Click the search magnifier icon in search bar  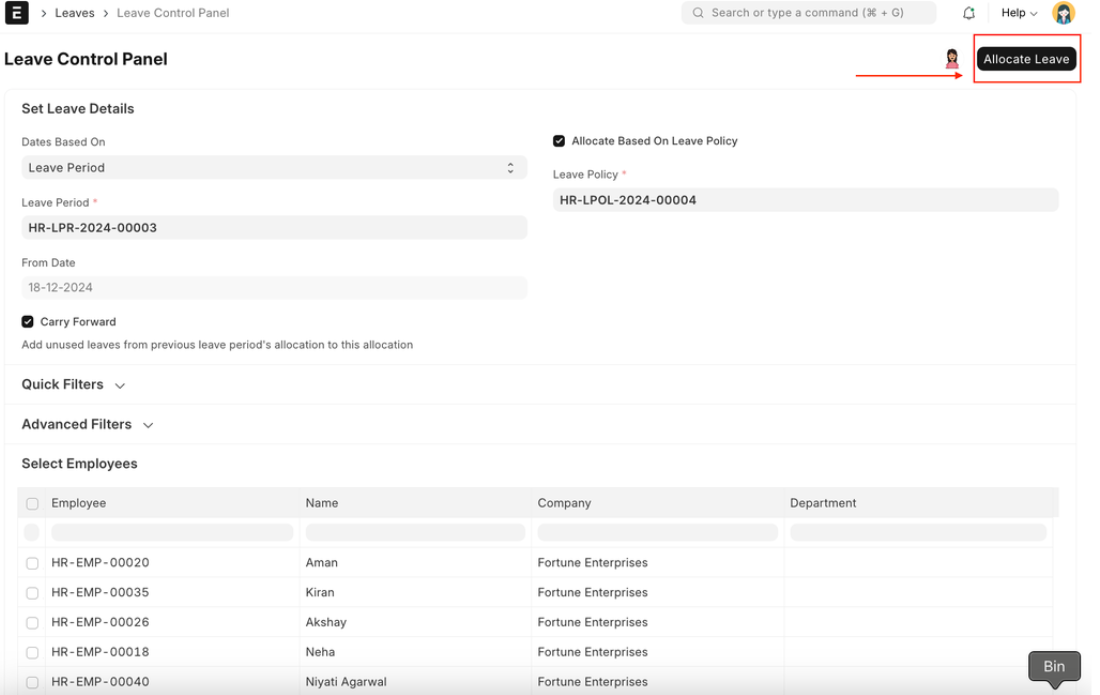[x=698, y=13]
